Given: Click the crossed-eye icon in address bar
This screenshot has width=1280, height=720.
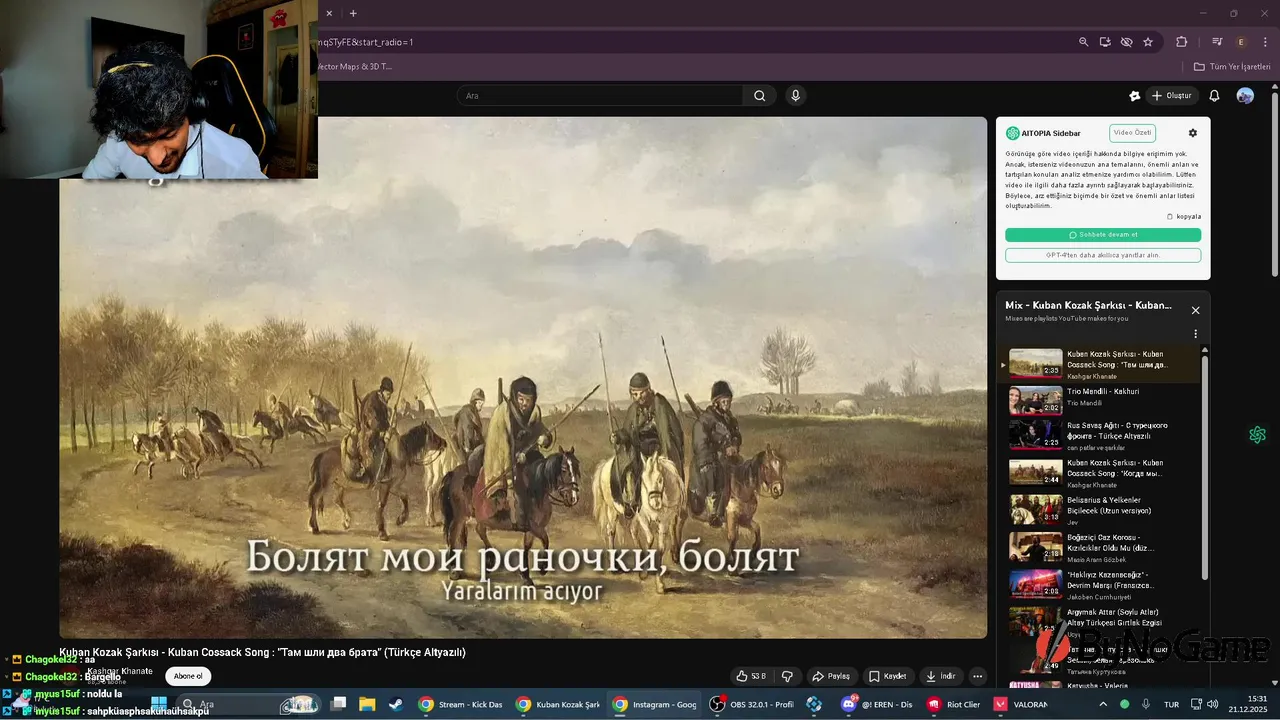Looking at the screenshot, I should click(x=1126, y=42).
